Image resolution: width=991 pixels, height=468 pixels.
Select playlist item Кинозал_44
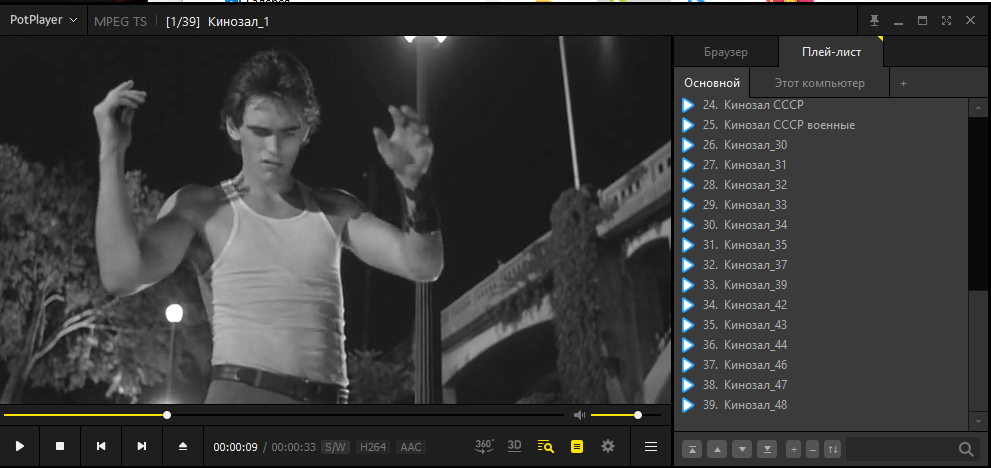(822, 345)
